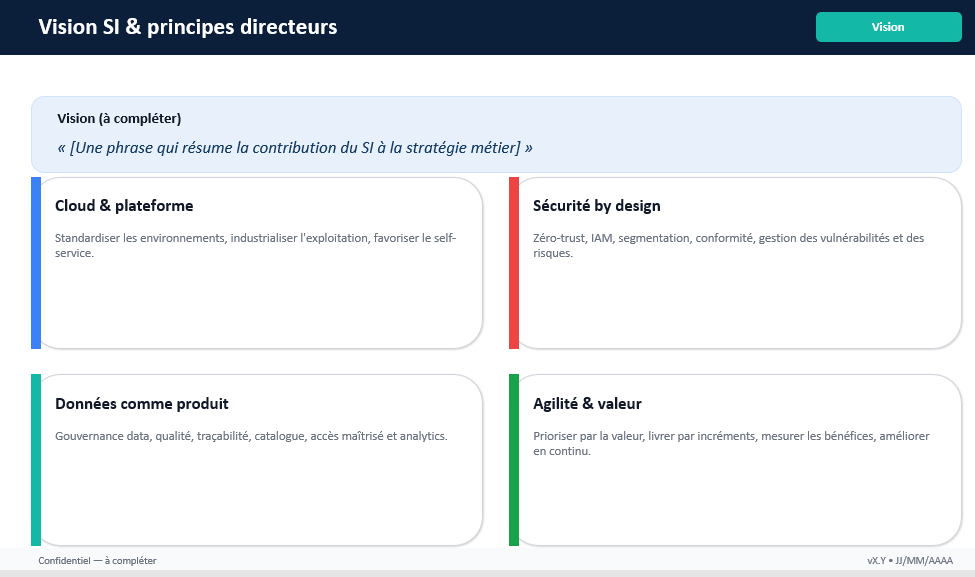Image resolution: width=975 pixels, height=577 pixels.
Task: Click empty space in the Agilité & valeur card
Action: (x=738, y=505)
